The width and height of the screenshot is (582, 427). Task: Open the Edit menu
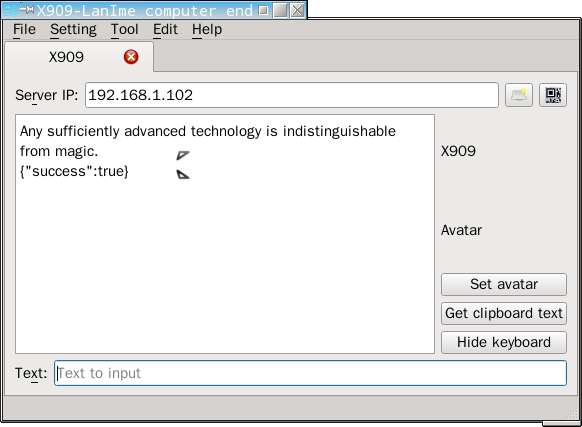coord(166,29)
